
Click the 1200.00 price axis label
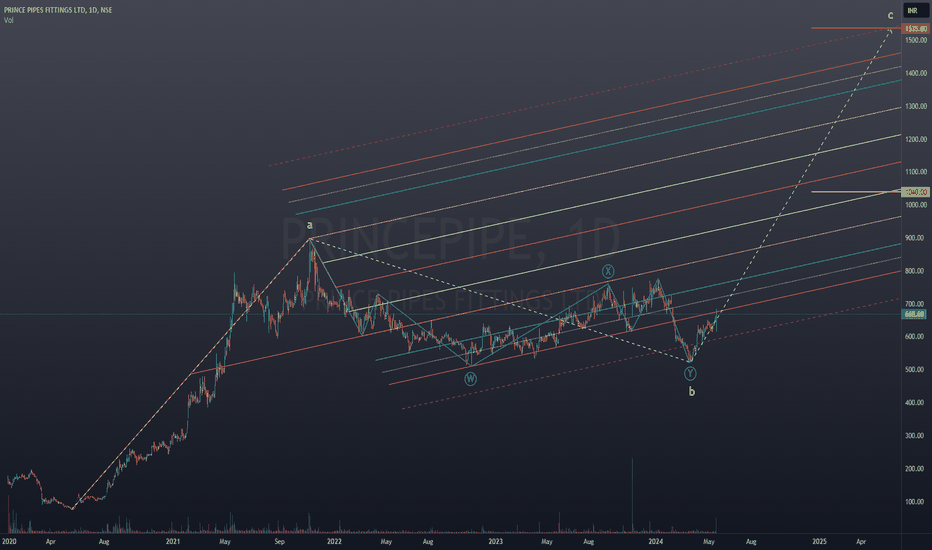click(x=916, y=139)
